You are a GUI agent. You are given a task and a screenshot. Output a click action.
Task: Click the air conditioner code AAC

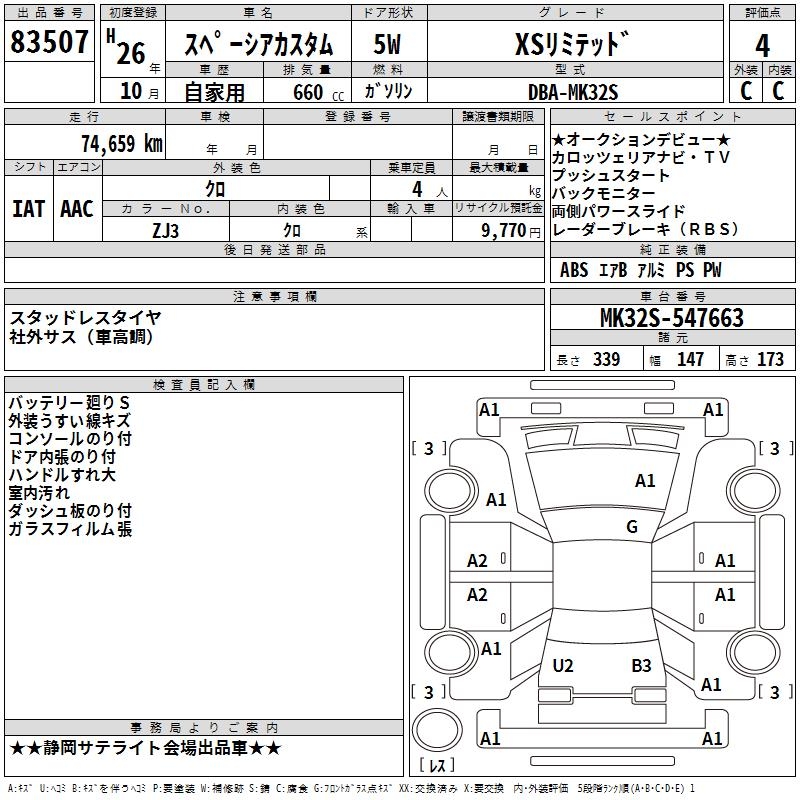pos(77,209)
